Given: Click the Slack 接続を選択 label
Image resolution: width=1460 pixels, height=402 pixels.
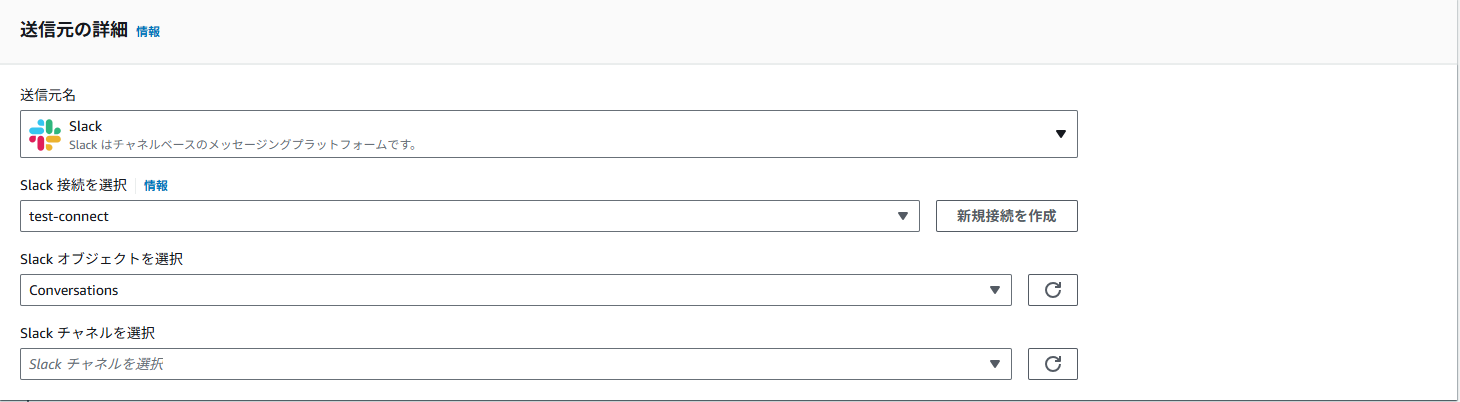Looking at the screenshot, I should [x=74, y=185].
